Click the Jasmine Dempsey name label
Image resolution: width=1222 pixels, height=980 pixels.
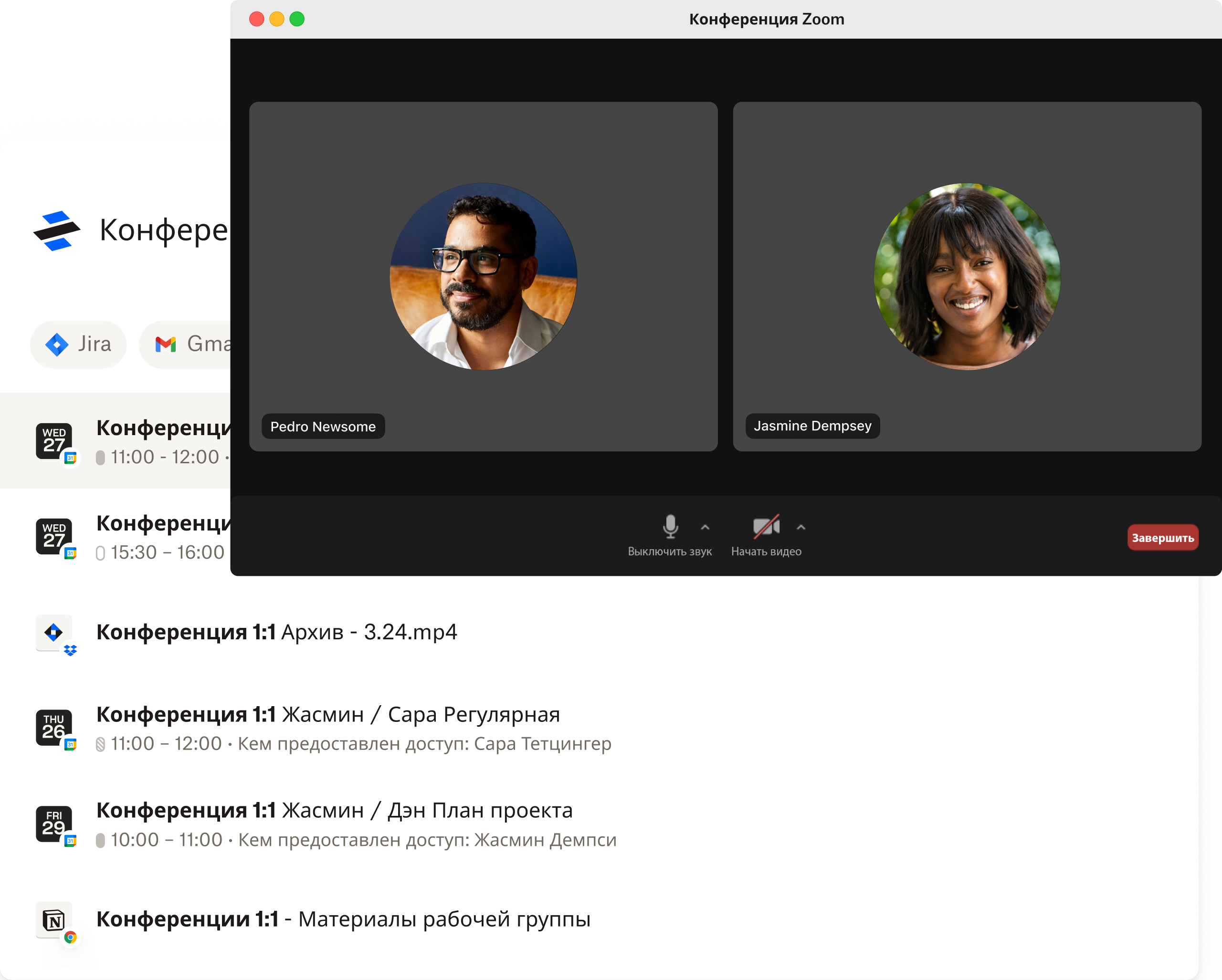(813, 426)
